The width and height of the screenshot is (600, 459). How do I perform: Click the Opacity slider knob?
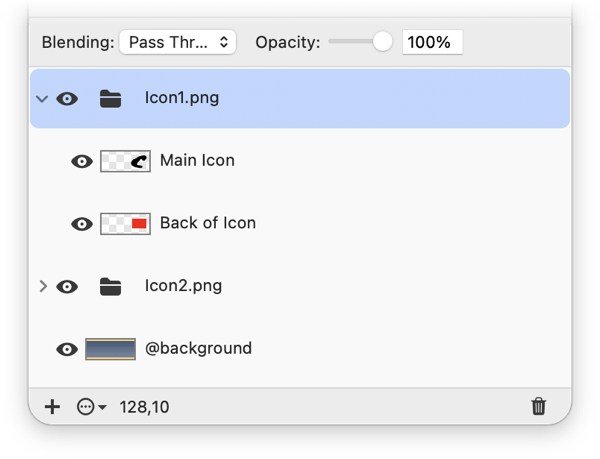pyautogui.click(x=382, y=42)
